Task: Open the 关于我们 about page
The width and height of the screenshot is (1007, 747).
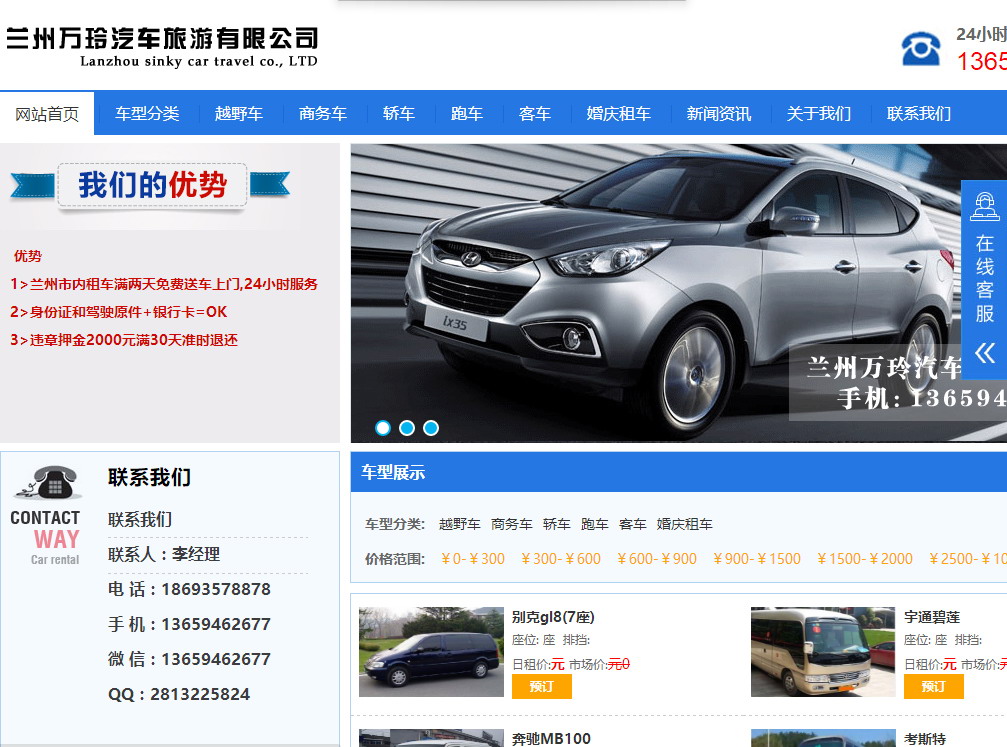Action: click(819, 114)
